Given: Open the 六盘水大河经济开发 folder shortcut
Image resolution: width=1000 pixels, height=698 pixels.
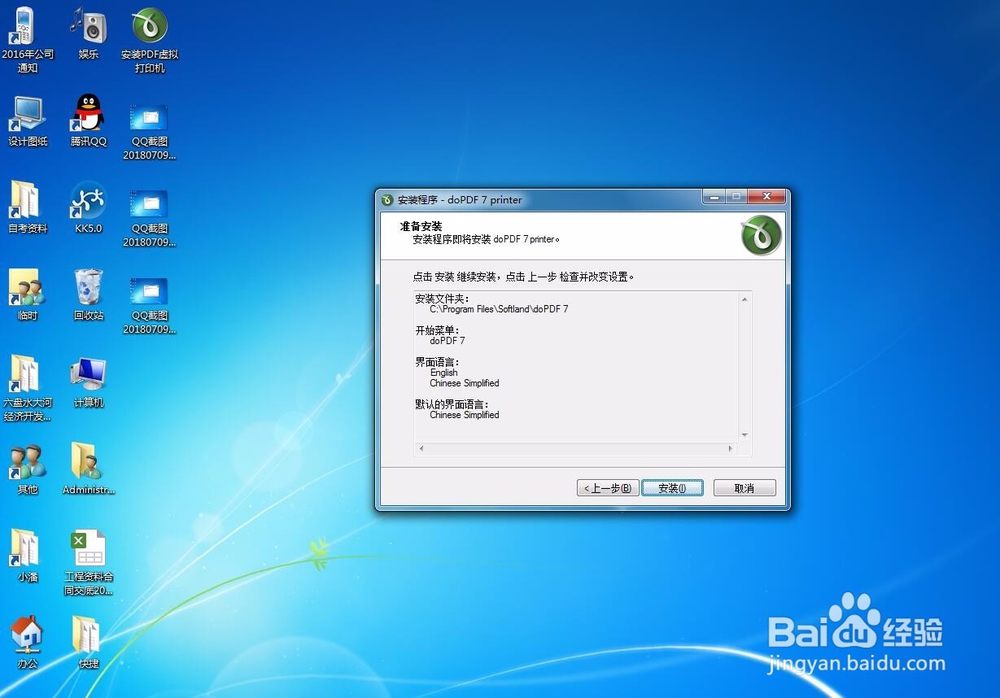Looking at the screenshot, I should click(x=27, y=388).
